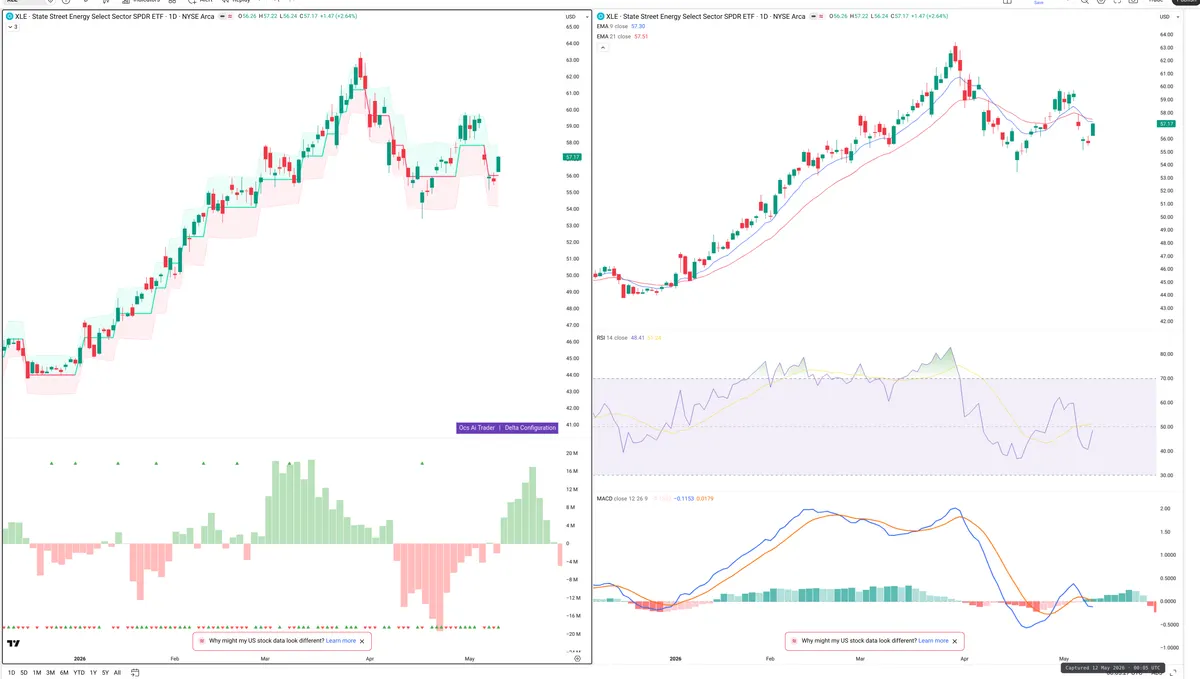This screenshot has width=1200, height=679.
Task: Click the Mar label on the left chart's time axis
Action: coord(265,659)
